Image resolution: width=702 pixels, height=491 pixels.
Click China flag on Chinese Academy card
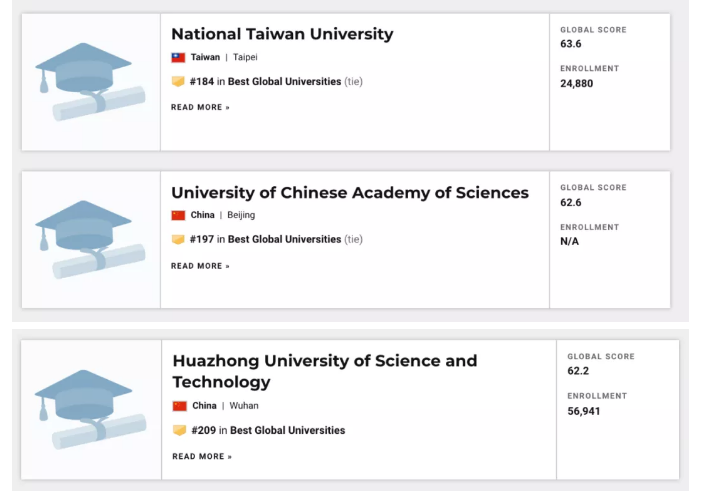[178, 215]
